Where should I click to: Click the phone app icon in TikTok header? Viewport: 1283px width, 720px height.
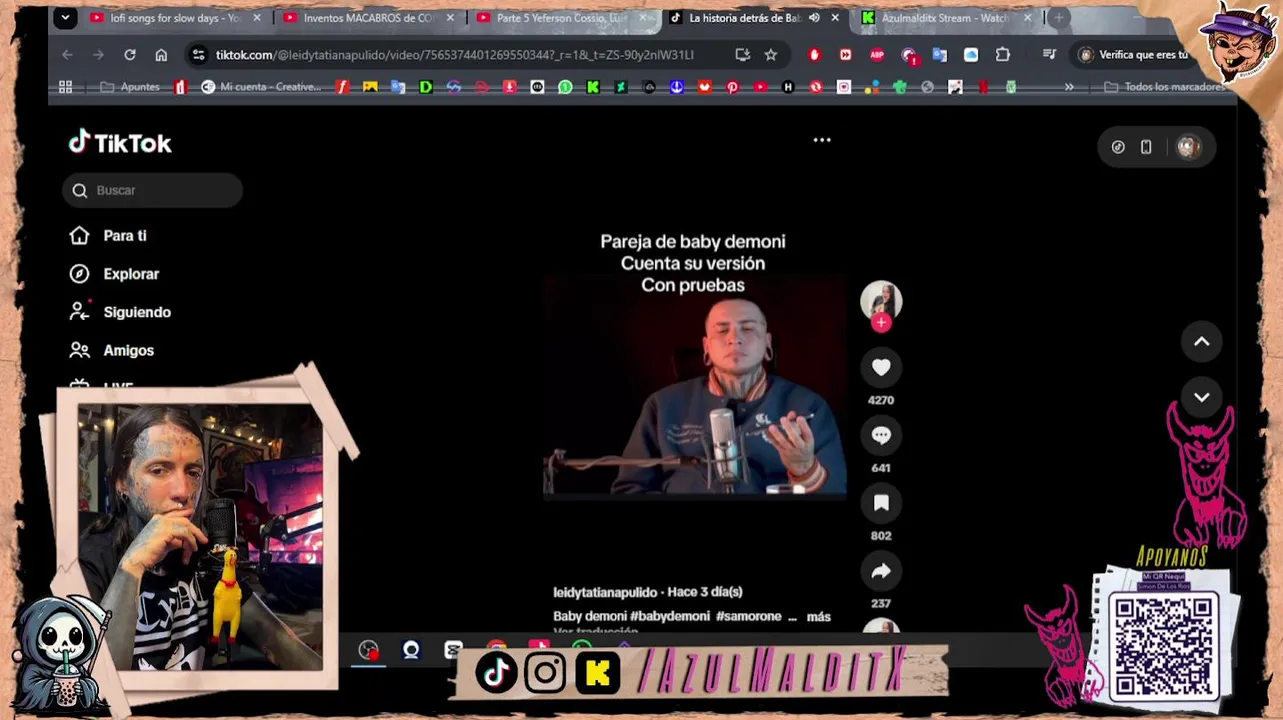1146,147
